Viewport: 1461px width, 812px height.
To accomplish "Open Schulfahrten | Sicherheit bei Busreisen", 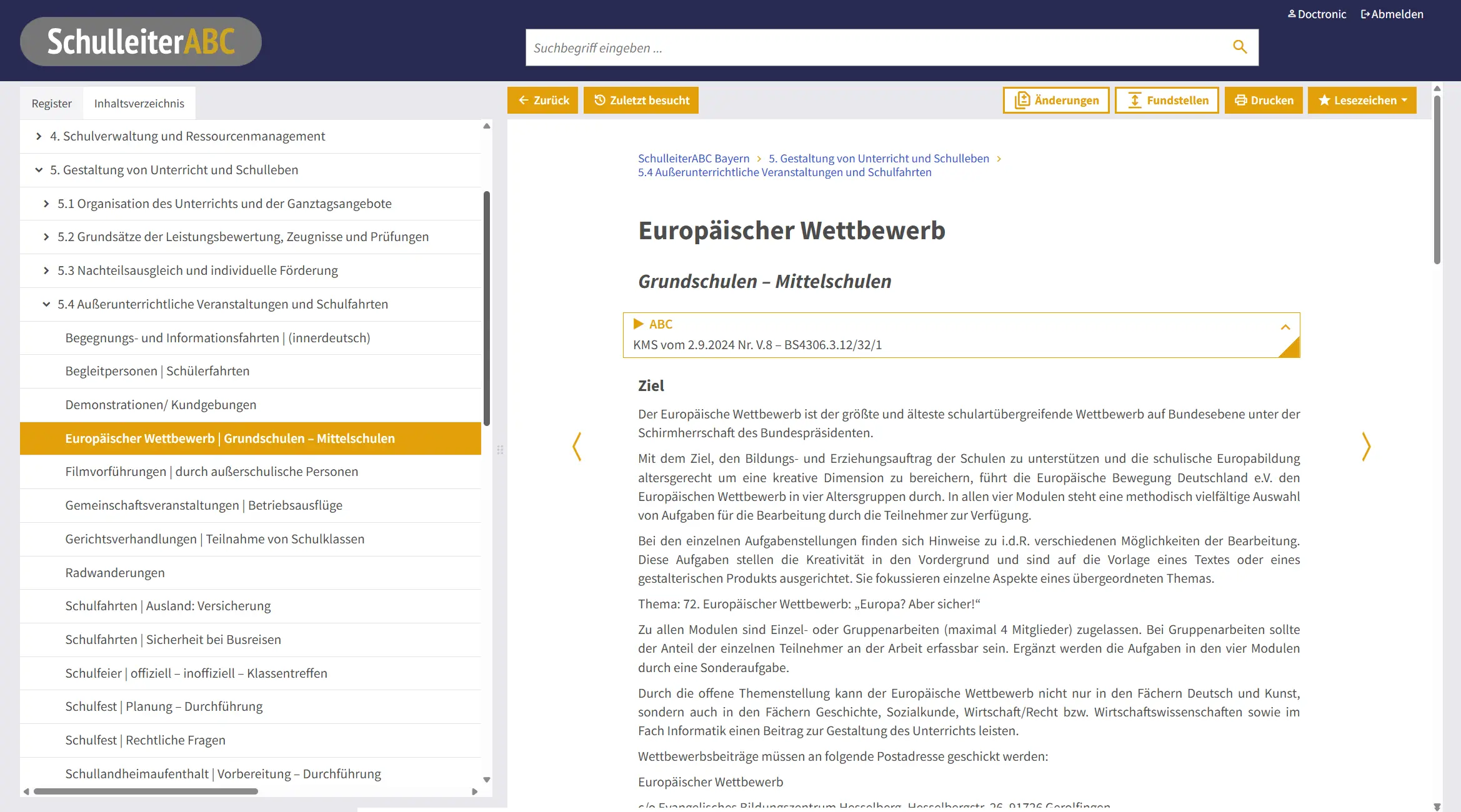I will pos(251,640).
